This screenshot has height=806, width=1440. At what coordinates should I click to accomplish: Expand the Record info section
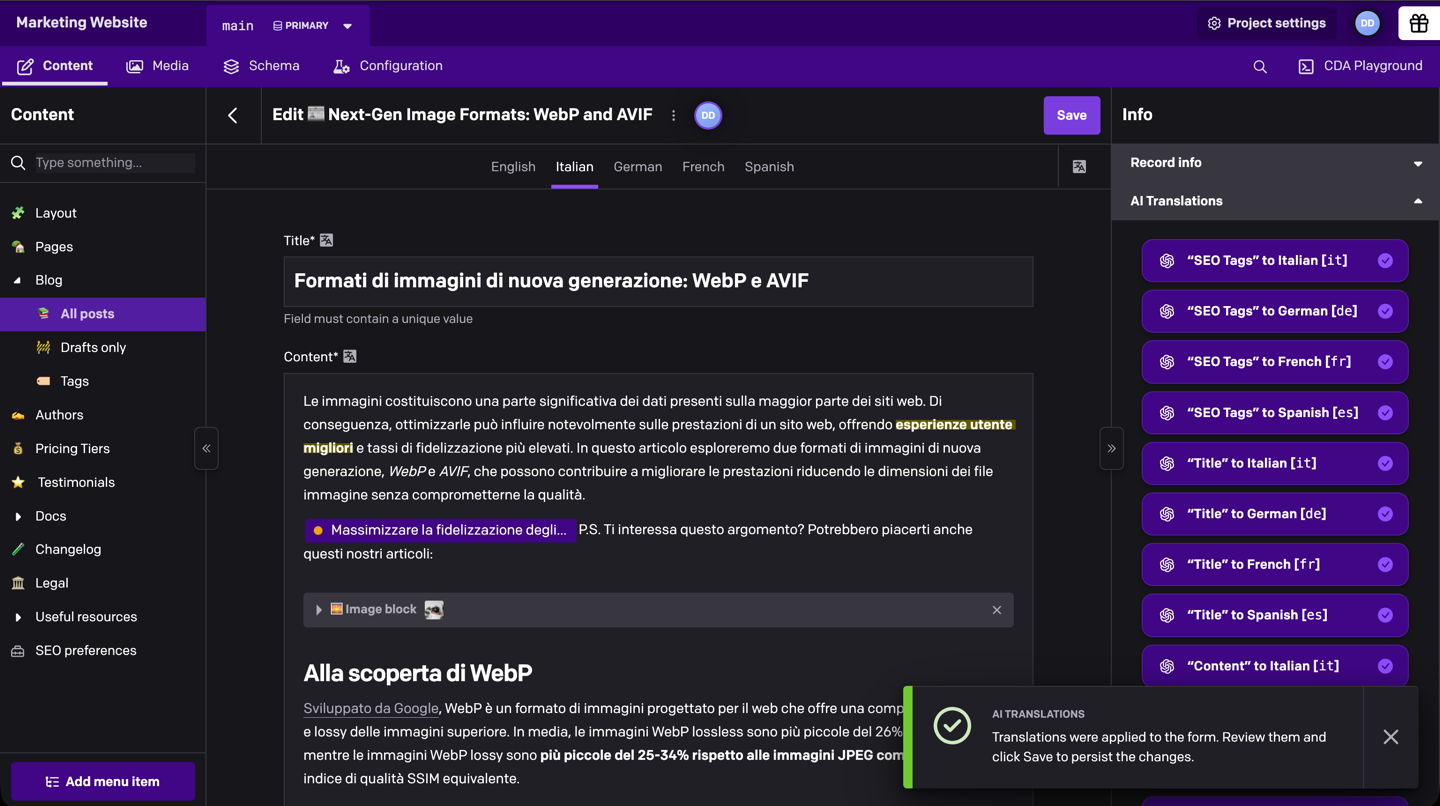1275,163
